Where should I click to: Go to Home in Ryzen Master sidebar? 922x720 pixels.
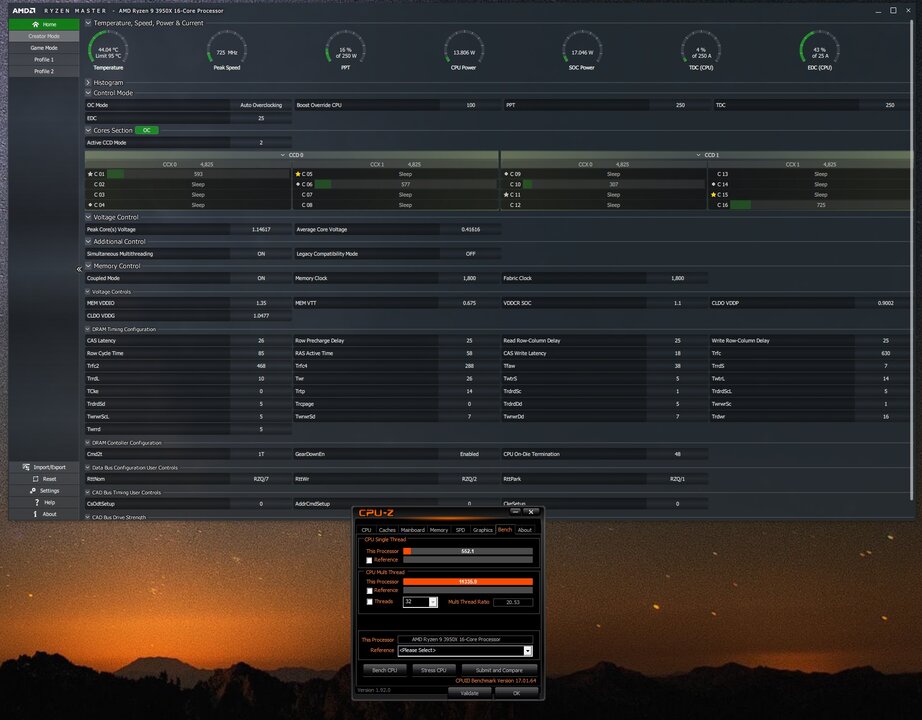[x=44, y=24]
